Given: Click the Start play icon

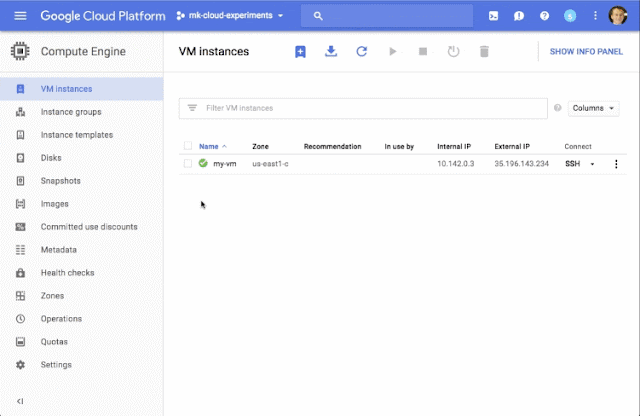Looking at the screenshot, I should point(392,51).
